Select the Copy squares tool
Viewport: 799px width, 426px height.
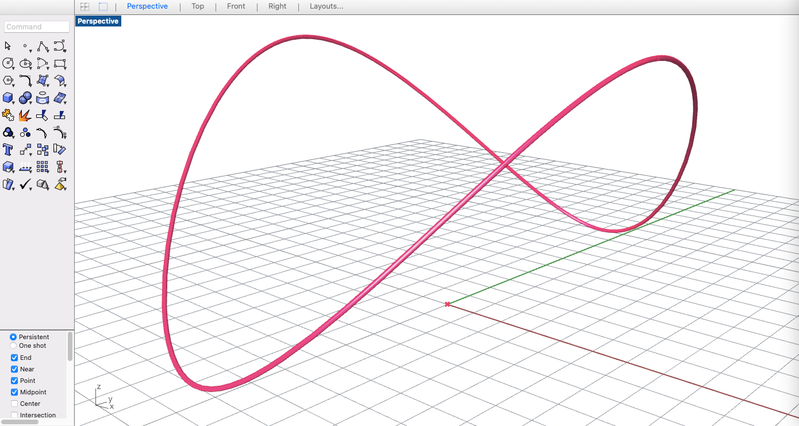tap(43, 150)
